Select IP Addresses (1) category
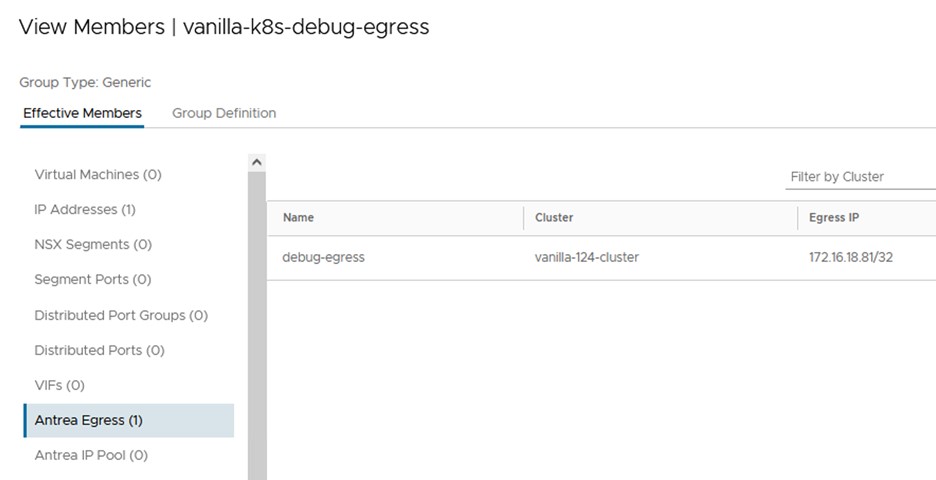Screen dimensions: 936x480 85,209
